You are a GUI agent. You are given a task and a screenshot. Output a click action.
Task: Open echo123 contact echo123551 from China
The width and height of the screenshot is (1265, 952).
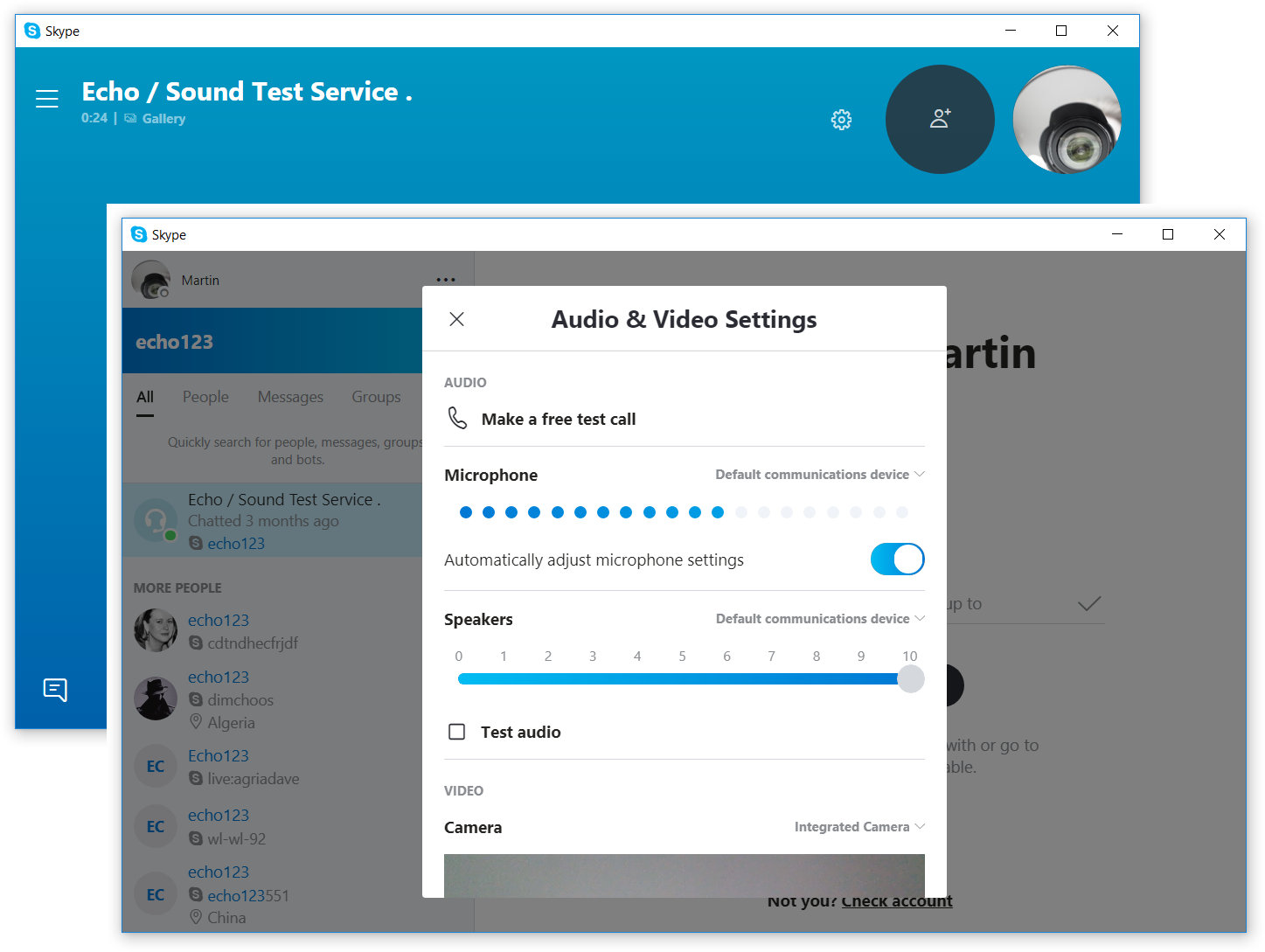(x=273, y=894)
